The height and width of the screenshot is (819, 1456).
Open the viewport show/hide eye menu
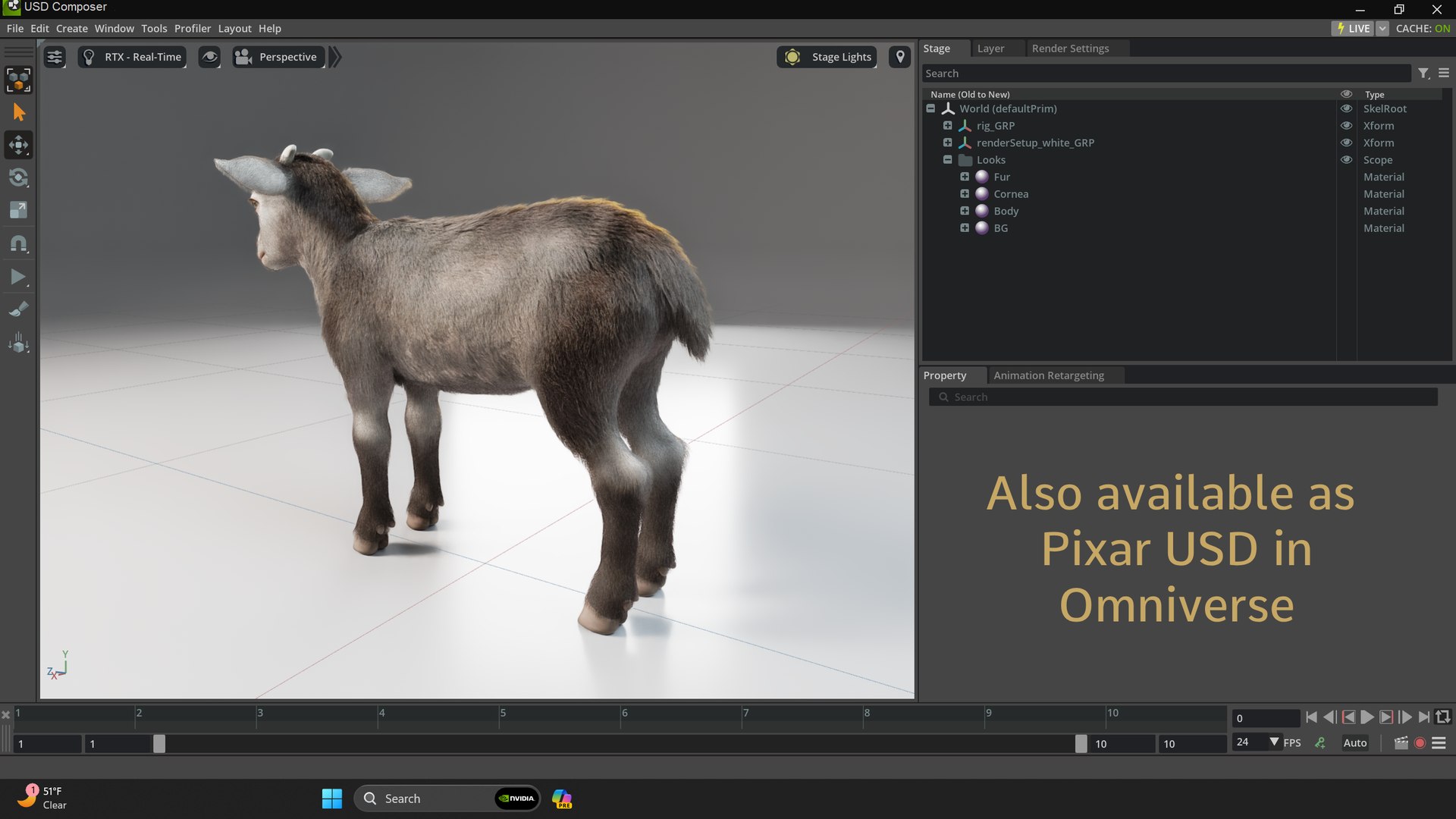[209, 57]
